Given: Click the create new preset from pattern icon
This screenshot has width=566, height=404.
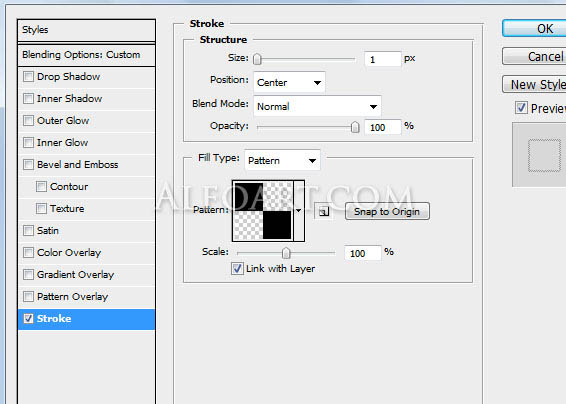Looking at the screenshot, I should [324, 212].
